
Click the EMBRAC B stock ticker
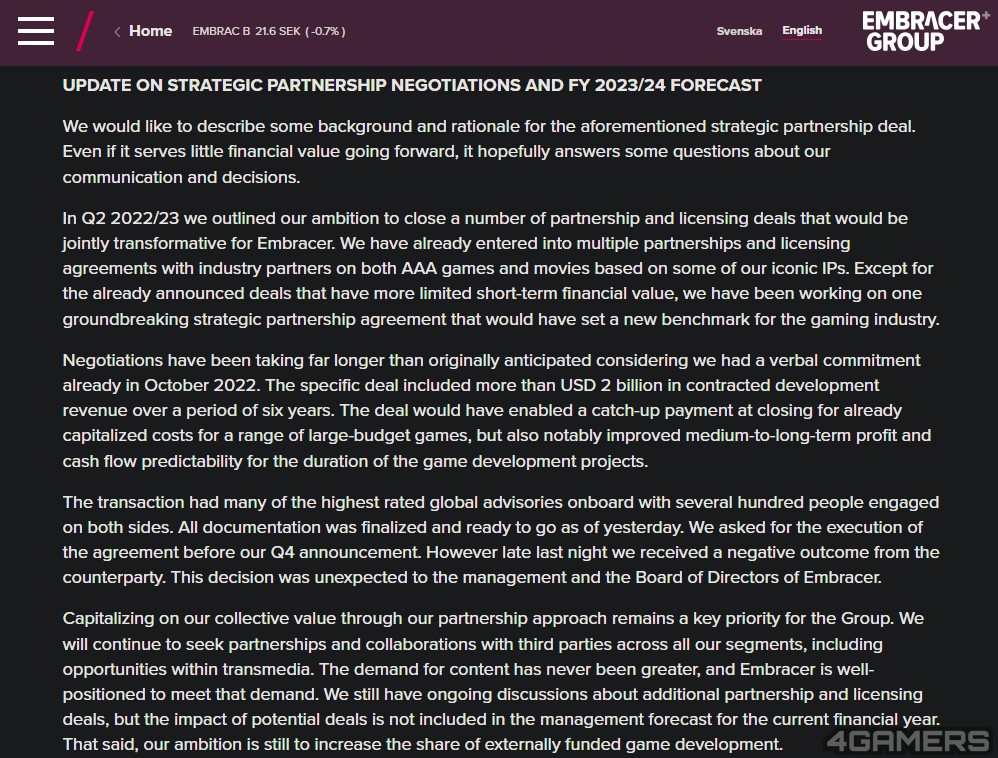point(221,31)
